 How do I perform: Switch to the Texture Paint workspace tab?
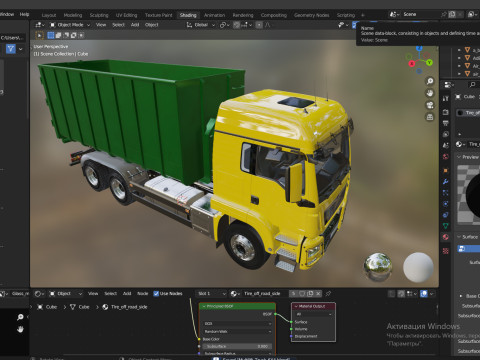(x=158, y=15)
